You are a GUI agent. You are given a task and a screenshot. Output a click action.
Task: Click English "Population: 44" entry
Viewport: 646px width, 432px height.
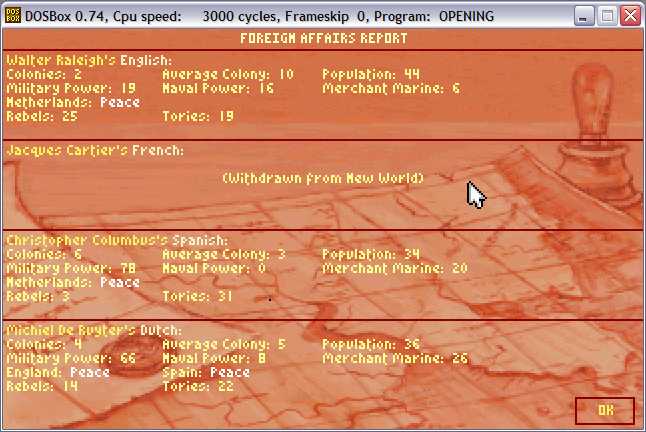click(371, 75)
